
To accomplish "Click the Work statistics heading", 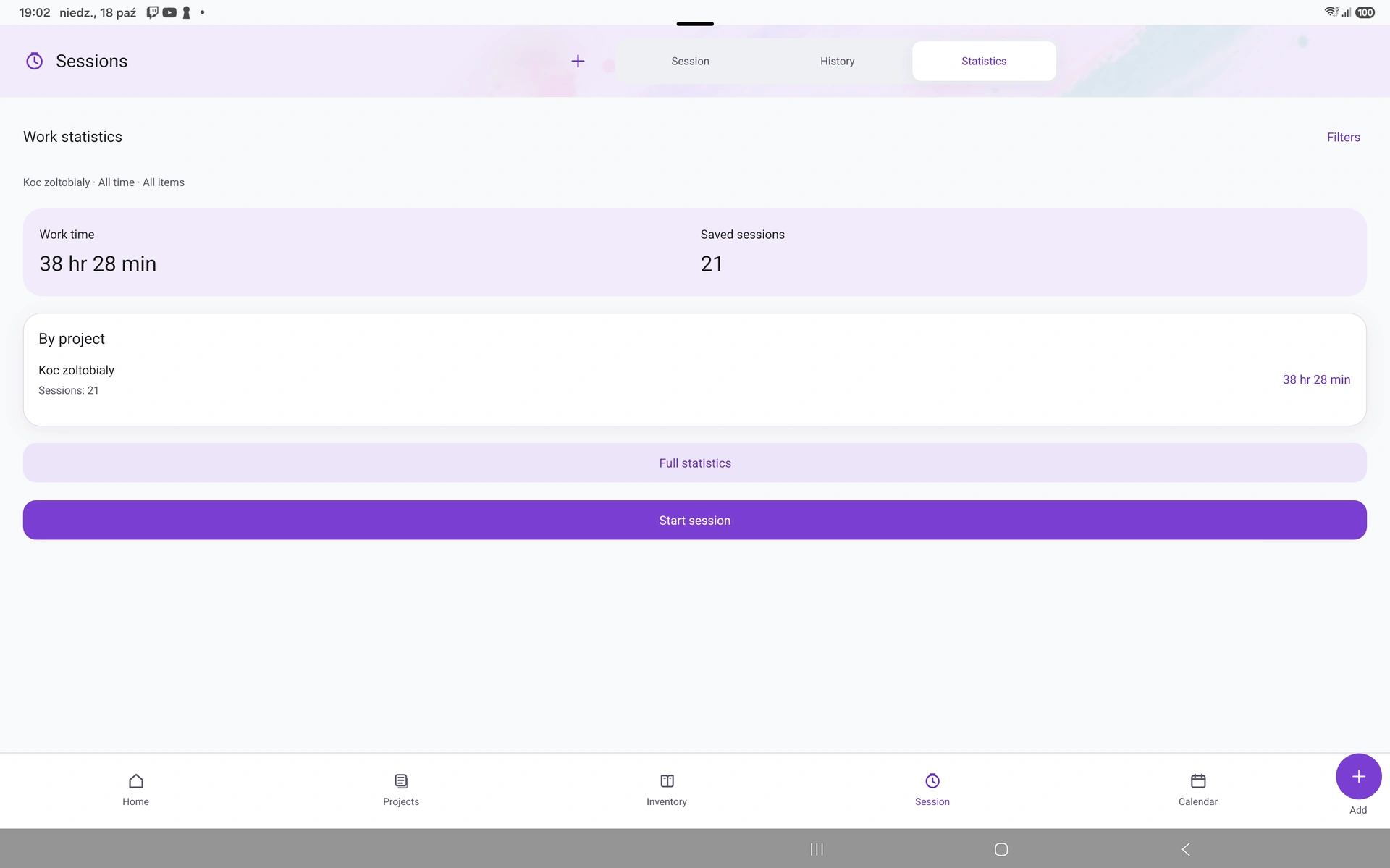I will 72,137.
